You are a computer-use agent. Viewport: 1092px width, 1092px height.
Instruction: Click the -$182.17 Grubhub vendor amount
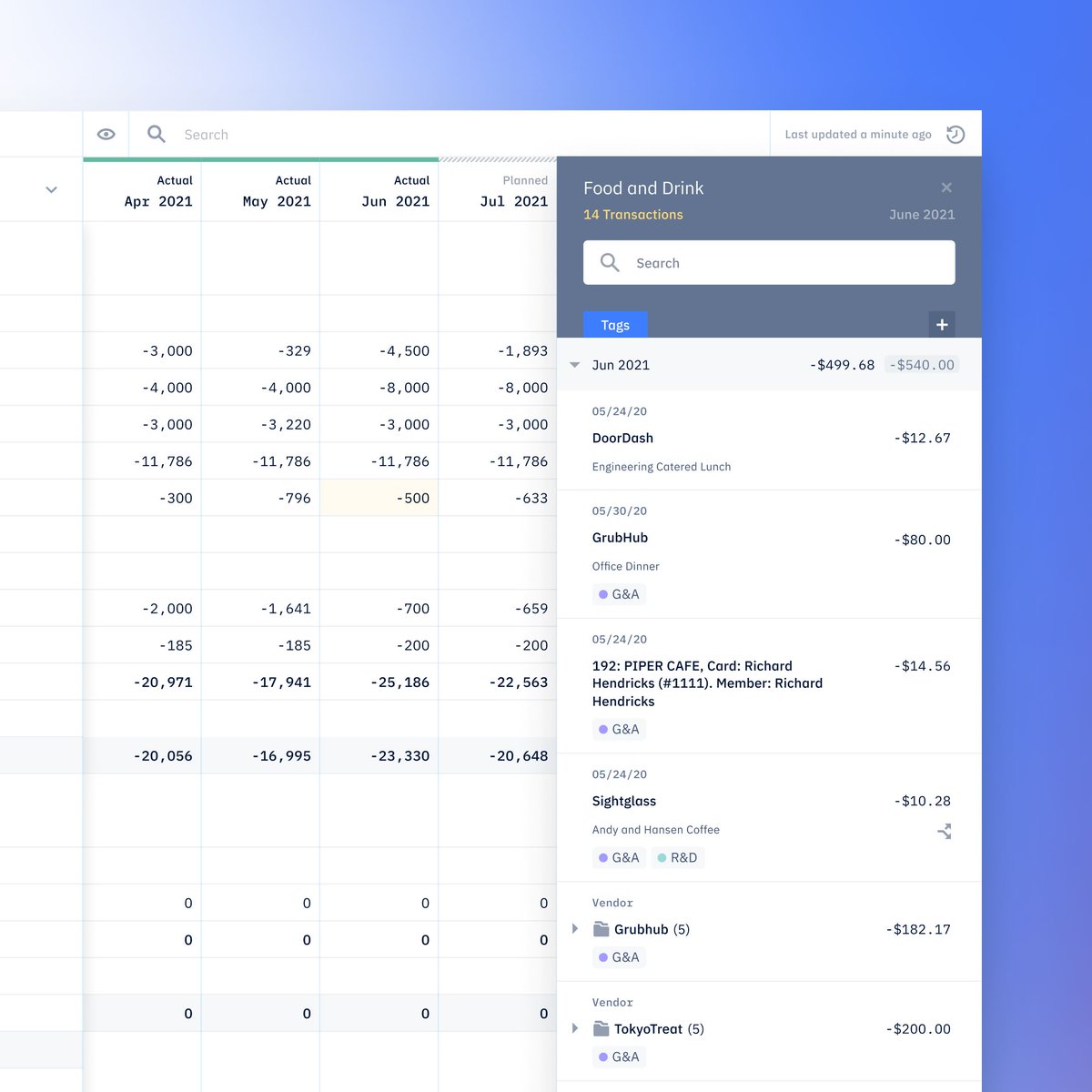pyautogui.click(x=918, y=929)
